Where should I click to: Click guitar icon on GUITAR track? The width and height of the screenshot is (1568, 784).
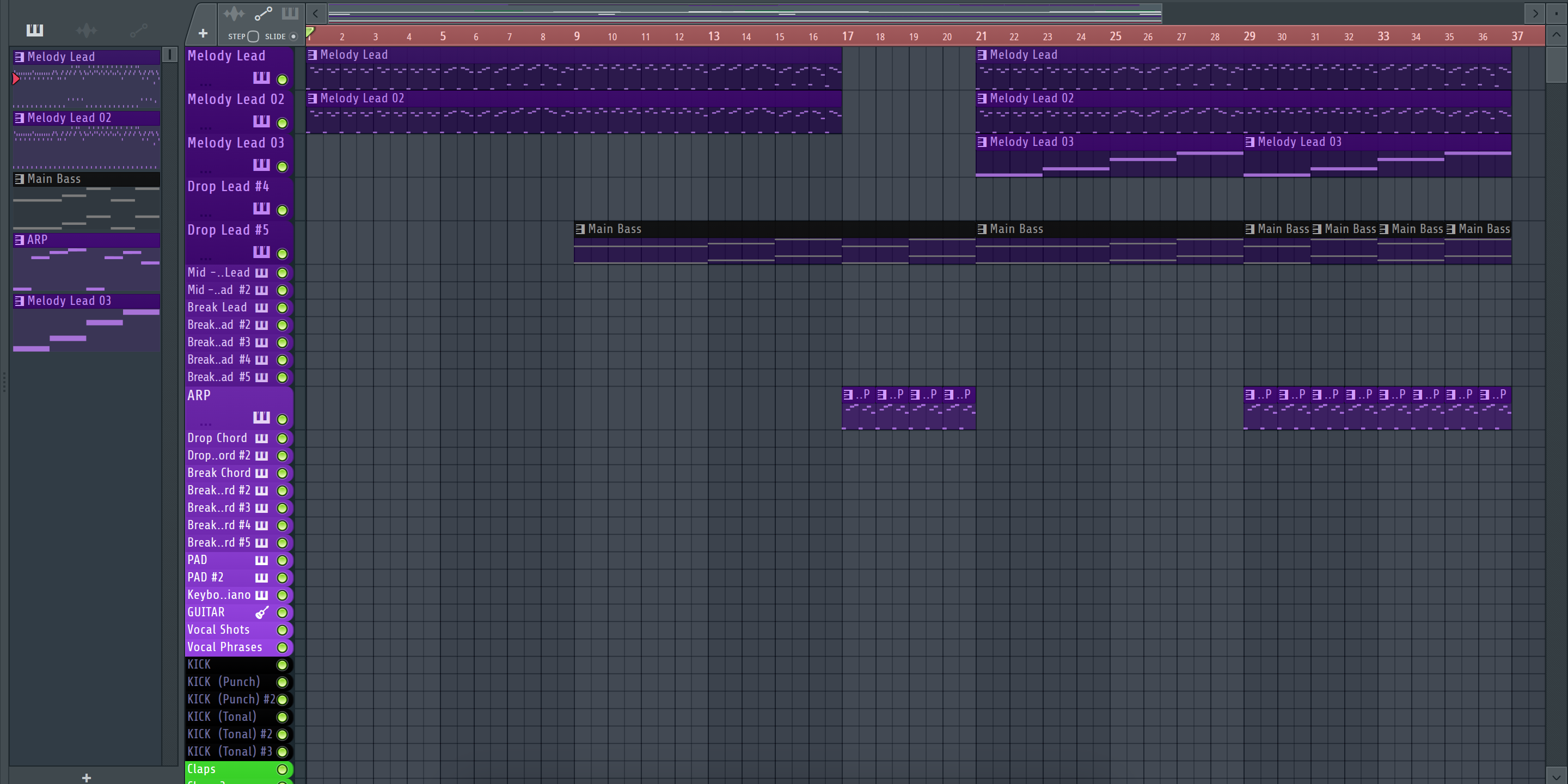coord(262,612)
